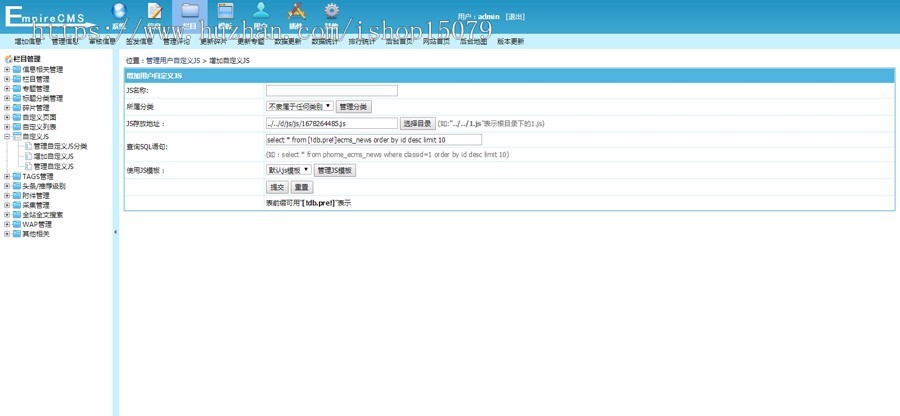This screenshot has width=900, height=416.
Task: Click folder icon of 标题分类管理
Action: point(17,99)
